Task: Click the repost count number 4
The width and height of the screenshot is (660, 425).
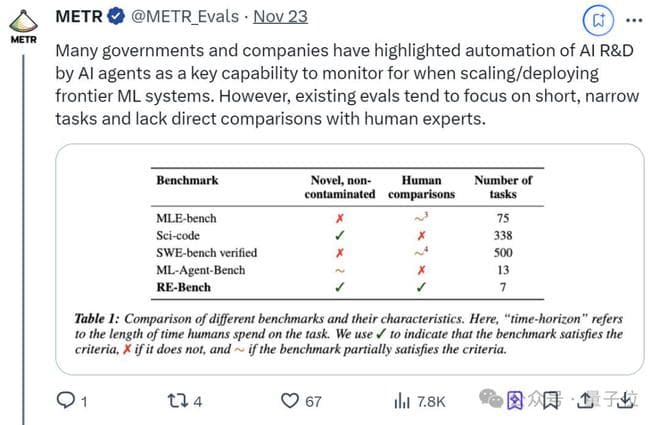Action: click(x=200, y=401)
